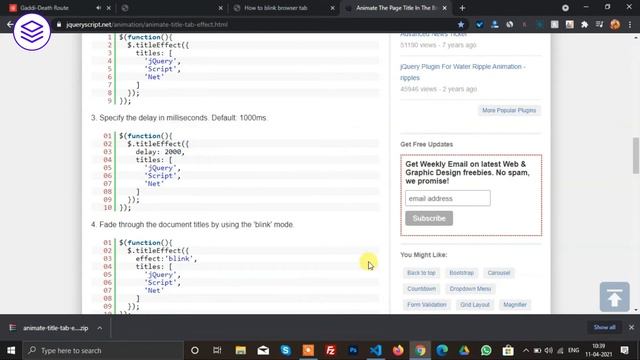Open Firefox from the taskbar
This screenshot has height=360, width=640.
(x=398, y=350)
